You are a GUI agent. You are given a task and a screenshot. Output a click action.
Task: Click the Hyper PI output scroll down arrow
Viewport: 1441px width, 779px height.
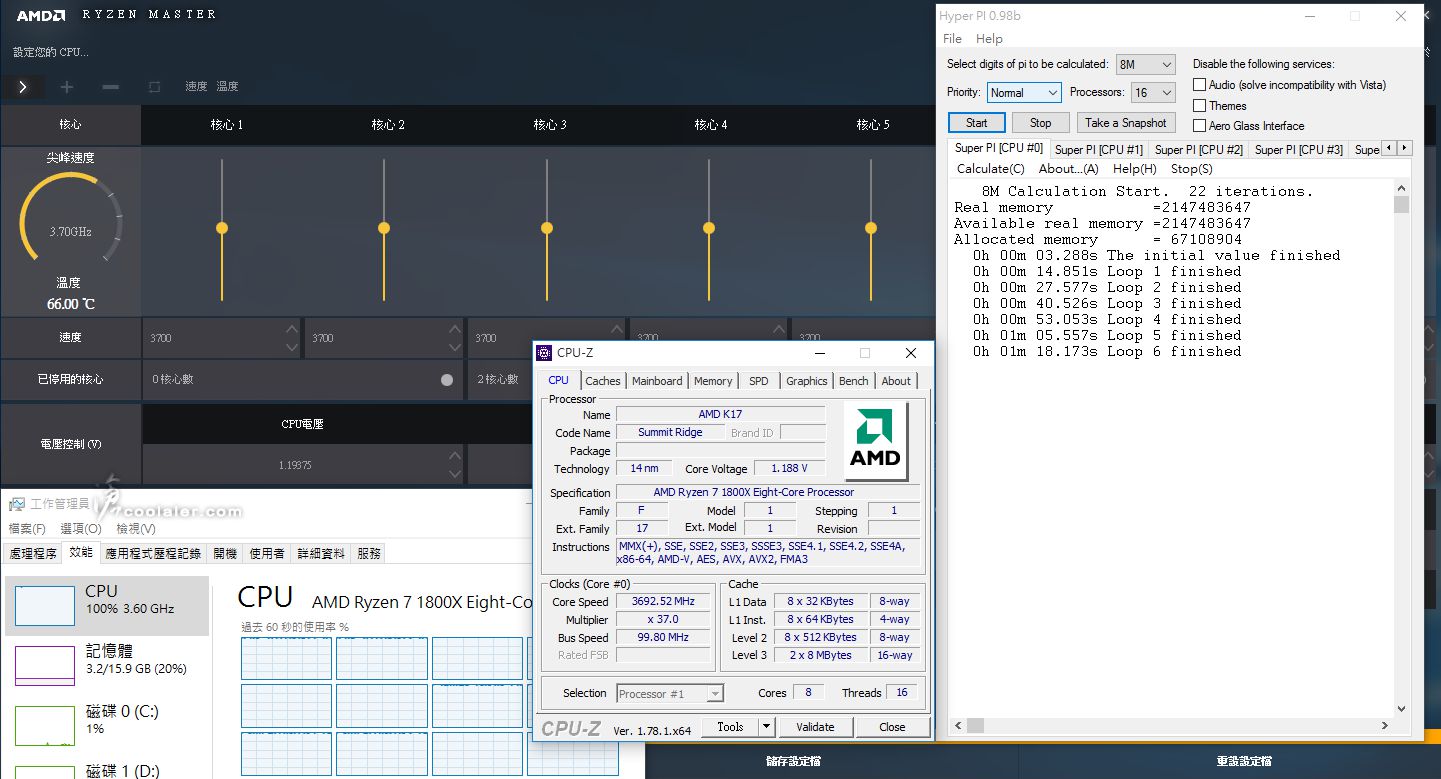pyautogui.click(x=1402, y=709)
